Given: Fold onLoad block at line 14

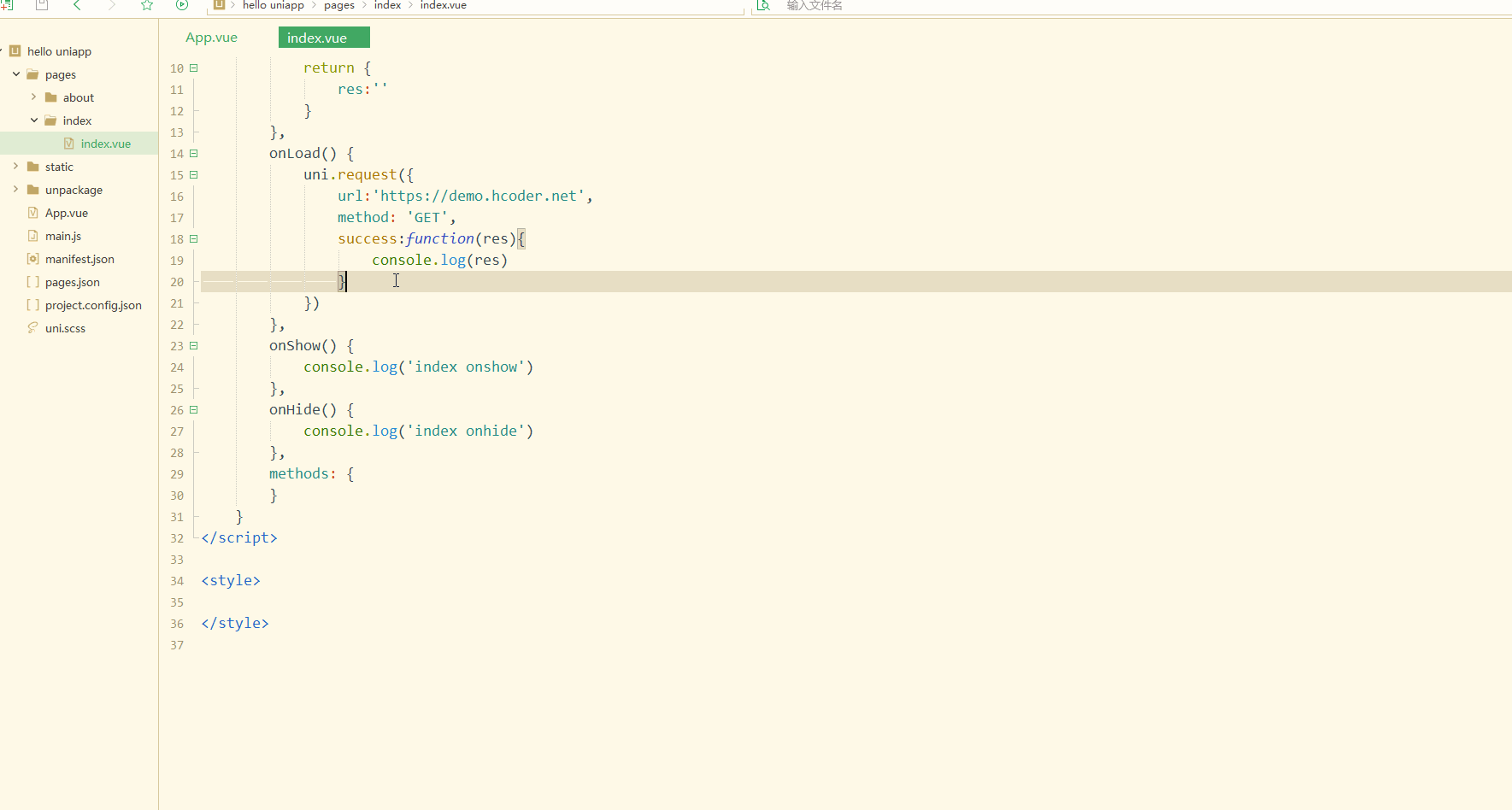Looking at the screenshot, I should (194, 154).
